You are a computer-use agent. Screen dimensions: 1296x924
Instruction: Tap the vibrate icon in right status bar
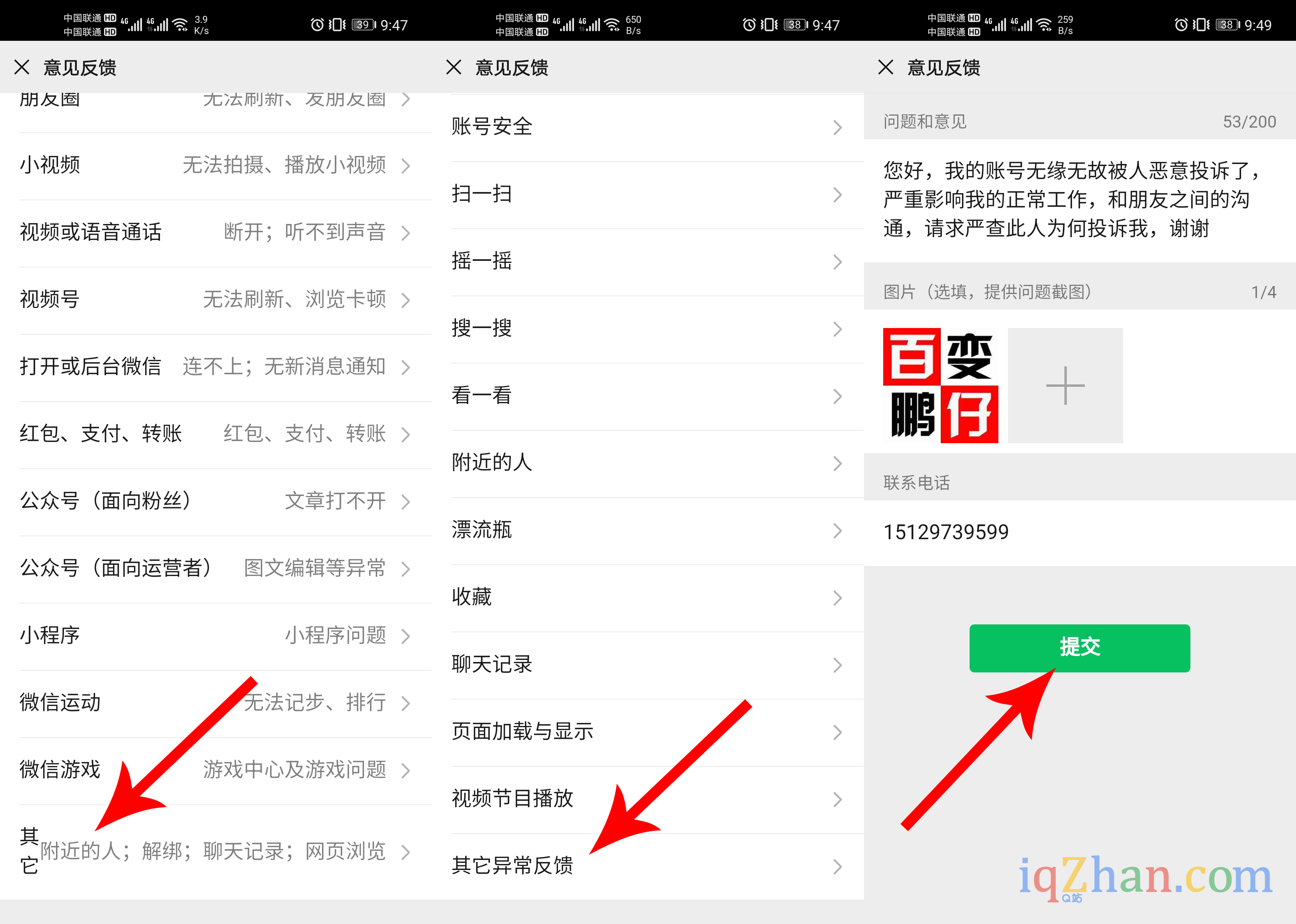click(1202, 24)
